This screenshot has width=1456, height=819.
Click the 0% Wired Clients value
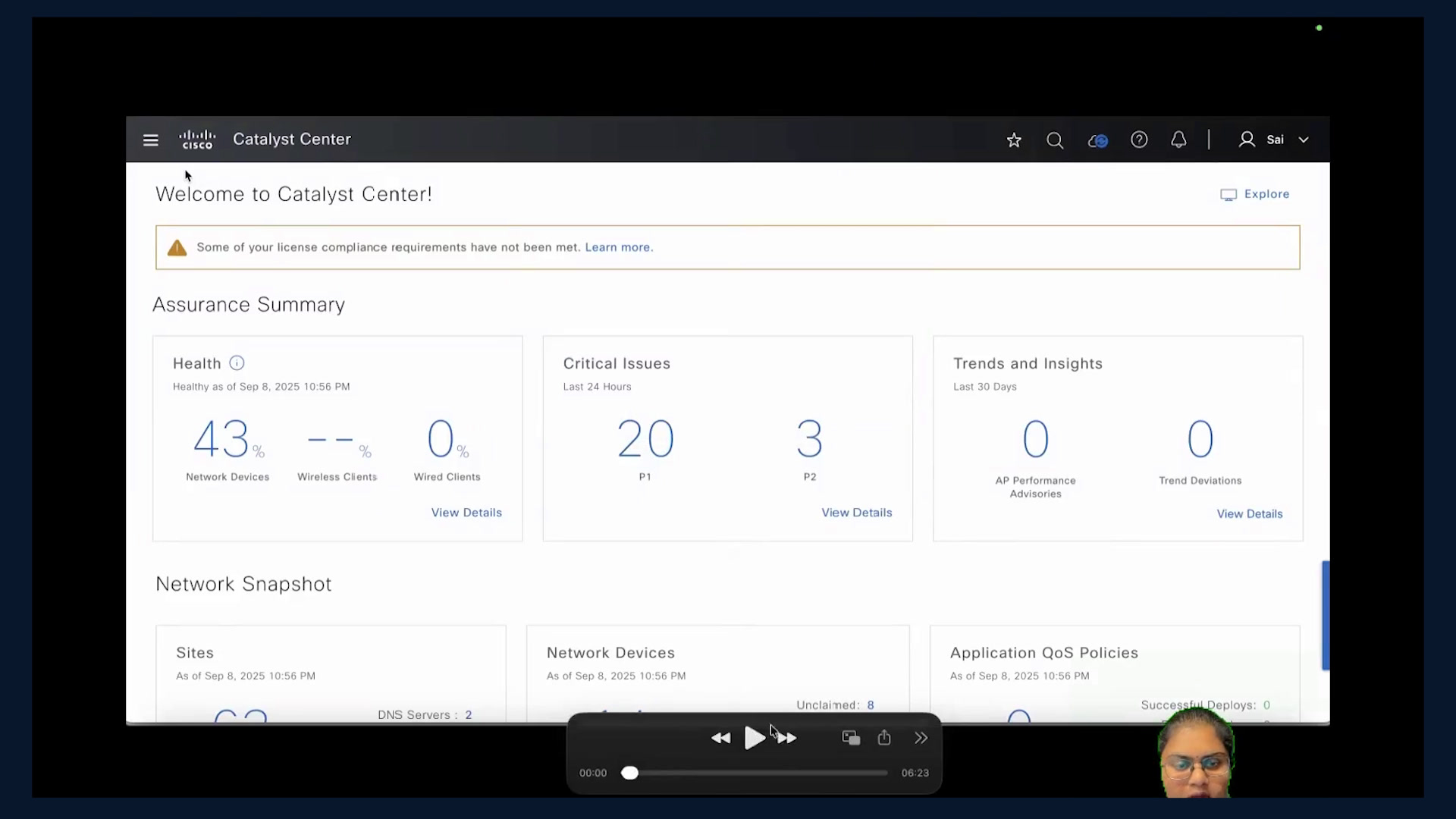[447, 440]
